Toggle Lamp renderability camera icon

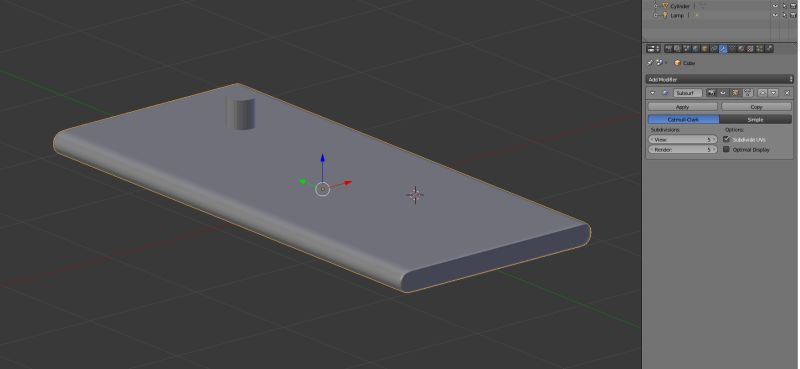click(793, 15)
